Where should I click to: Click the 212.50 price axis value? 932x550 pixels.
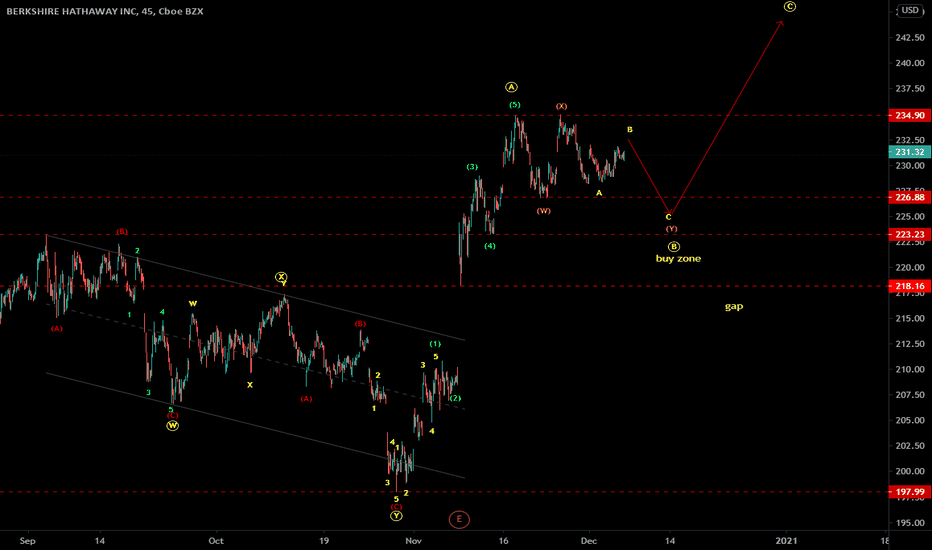click(910, 344)
